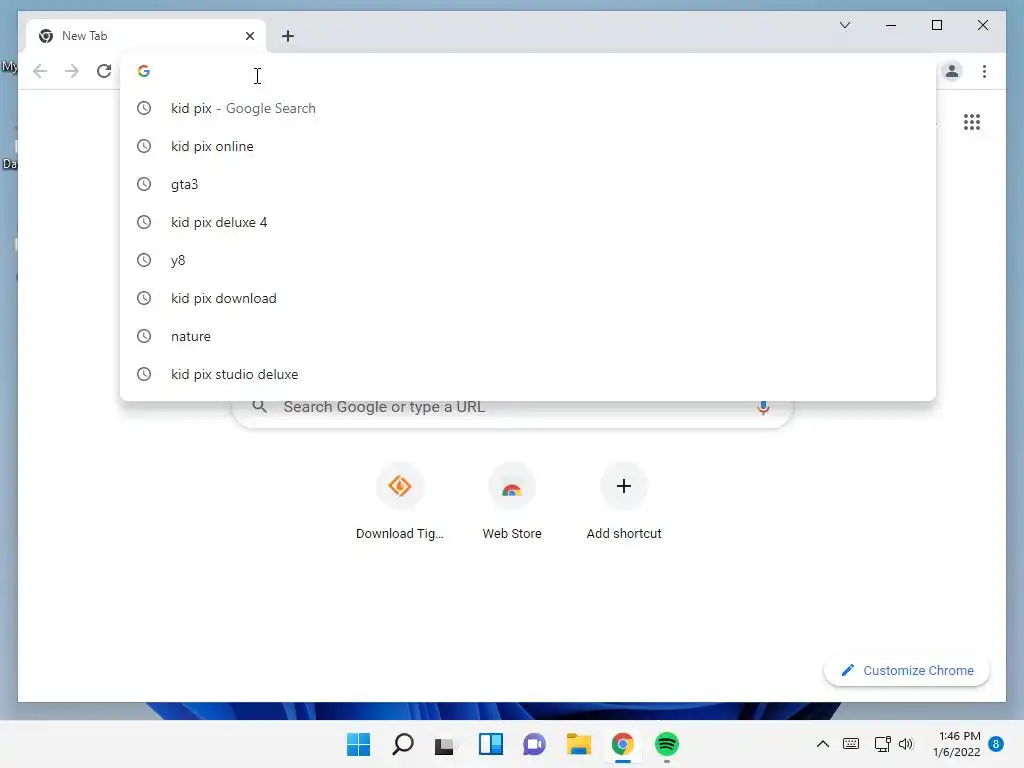1024x768 pixels.
Task: Open Teams Chat in the taskbar
Action: pos(534,744)
